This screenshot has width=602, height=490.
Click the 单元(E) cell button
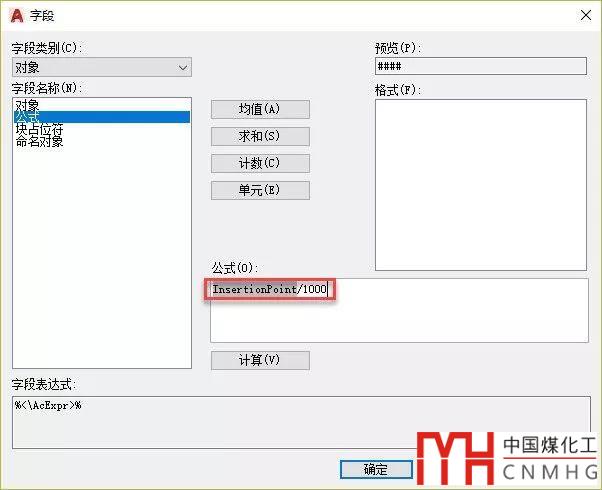point(260,190)
